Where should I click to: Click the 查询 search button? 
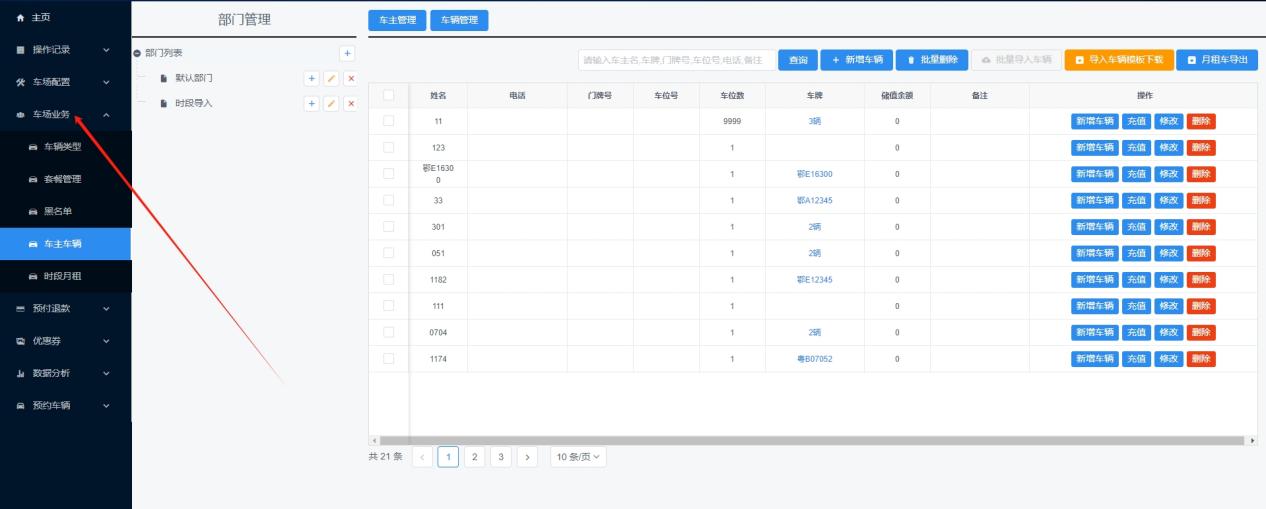tap(798, 60)
